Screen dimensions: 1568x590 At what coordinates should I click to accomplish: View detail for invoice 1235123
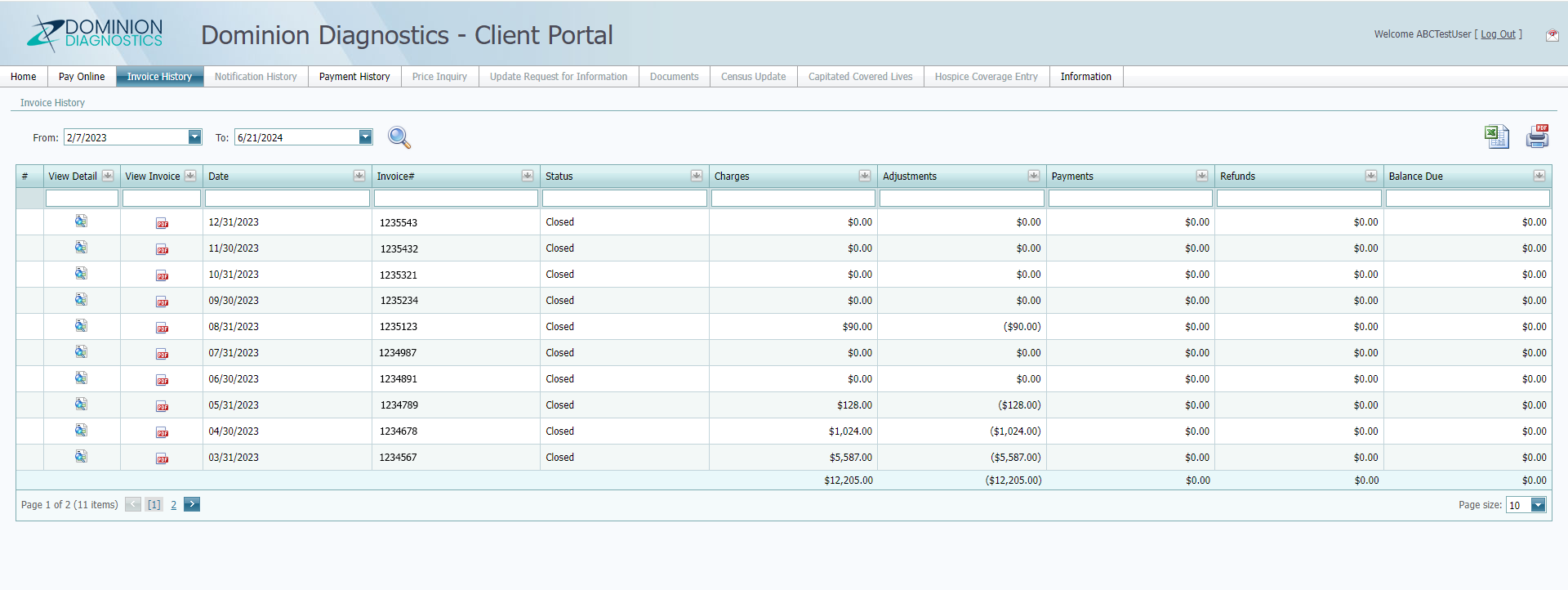click(x=81, y=326)
